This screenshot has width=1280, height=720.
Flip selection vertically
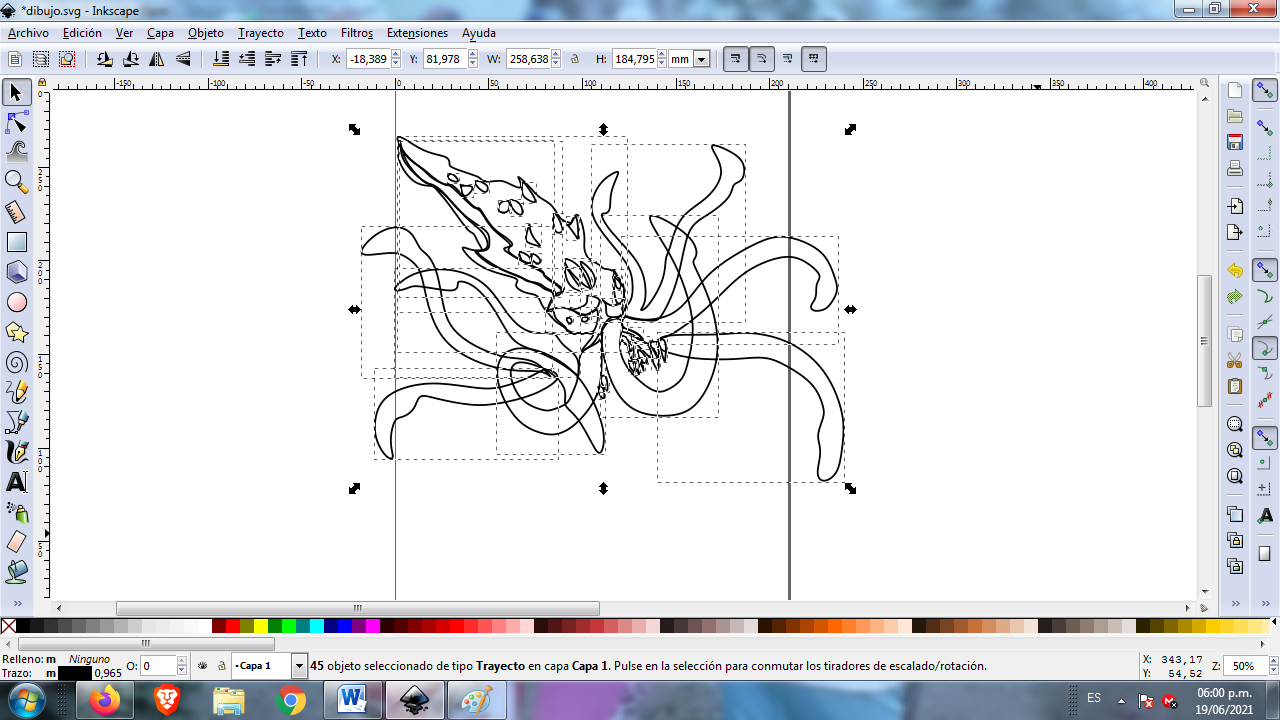[x=183, y=59]
